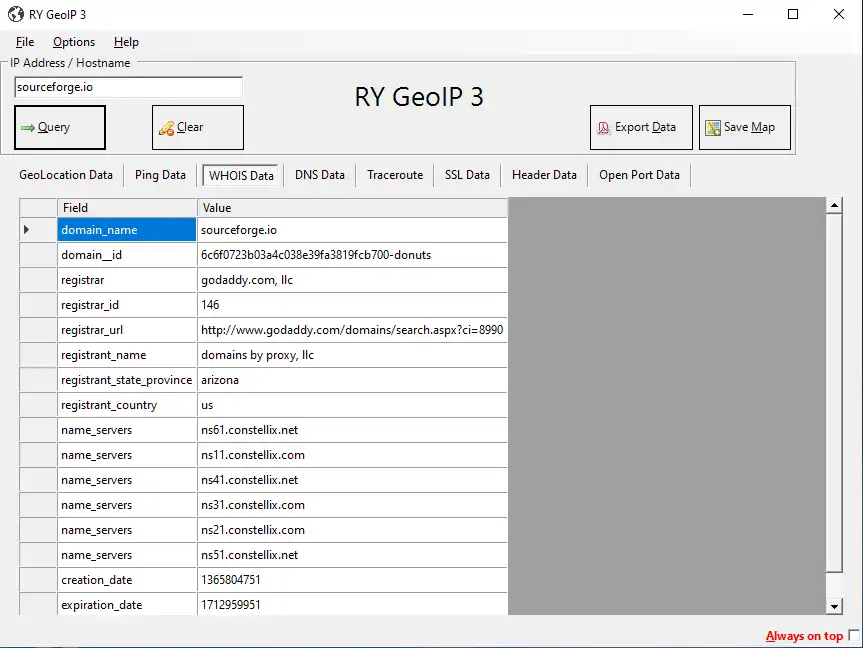The height and width of the screenshot is (648, 863).
Task: Show the Open Port Data tab
Action: pyautogui.click(x=640, y=175)
